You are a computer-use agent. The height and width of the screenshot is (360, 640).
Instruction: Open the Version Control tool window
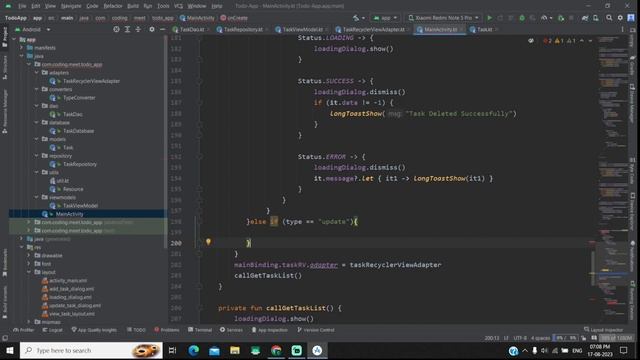click(316, 330)
